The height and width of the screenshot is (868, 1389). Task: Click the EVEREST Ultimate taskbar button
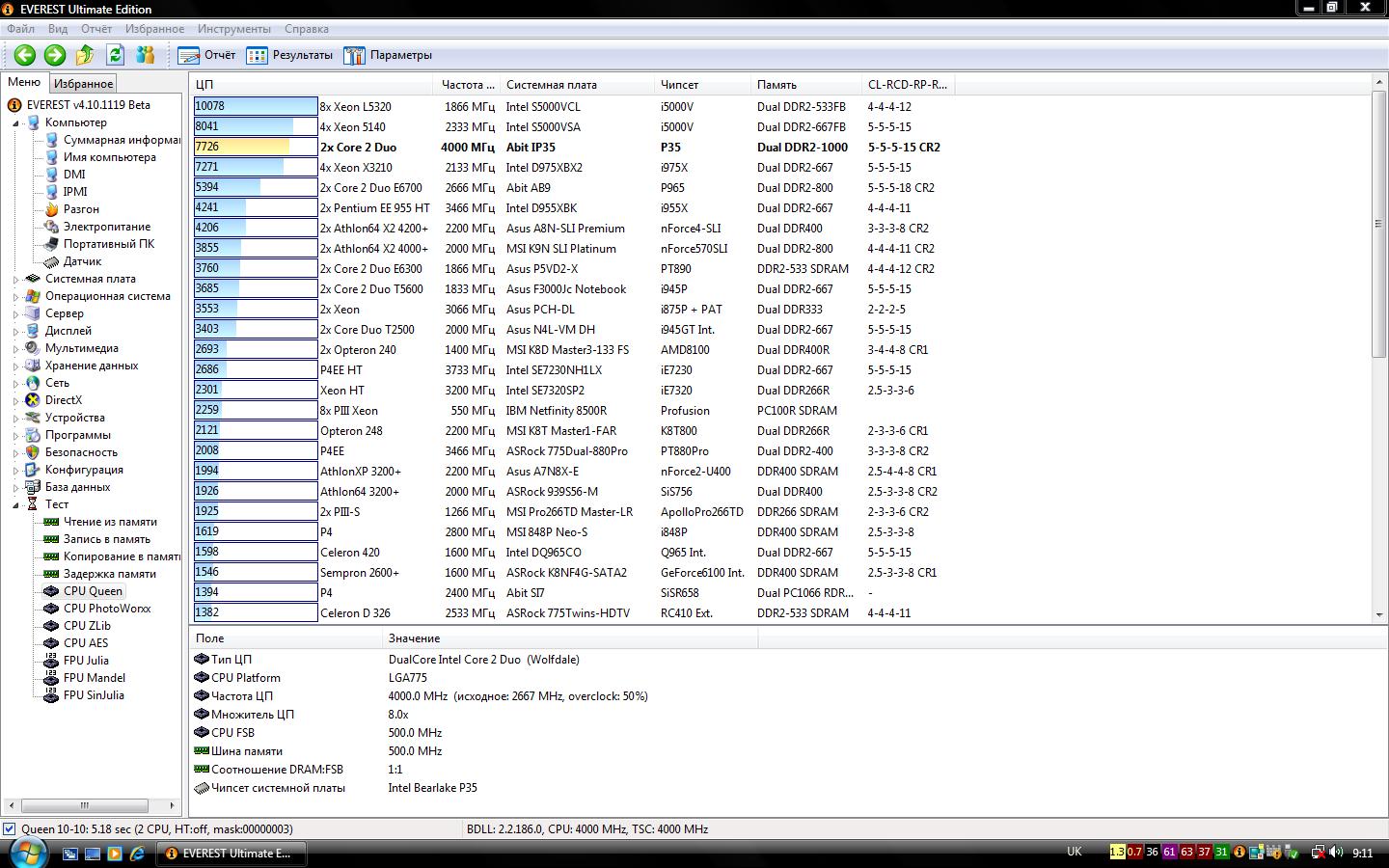[x=231, y=854]
